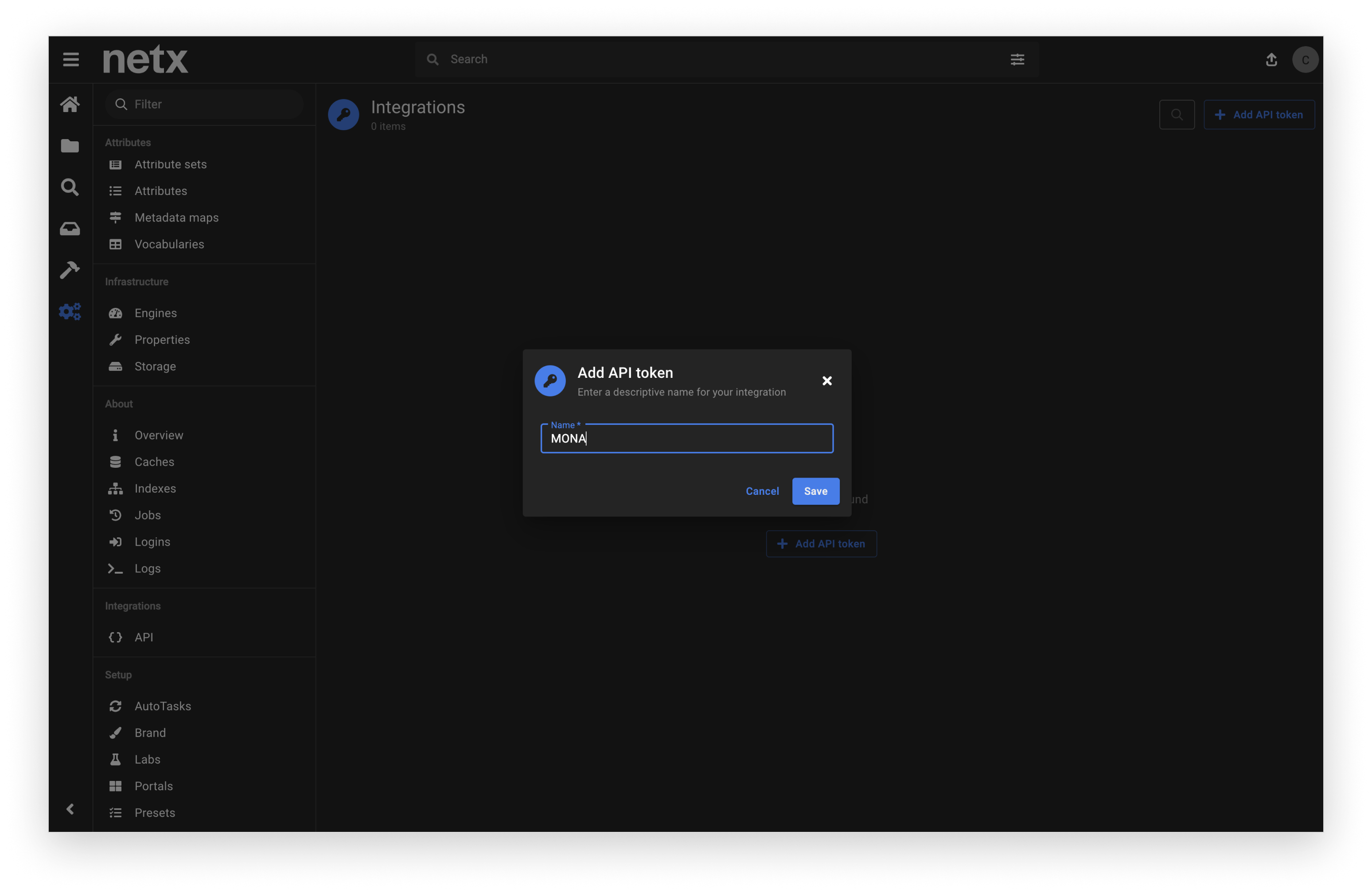Click the Logs terminal icon

coord(115,568)
